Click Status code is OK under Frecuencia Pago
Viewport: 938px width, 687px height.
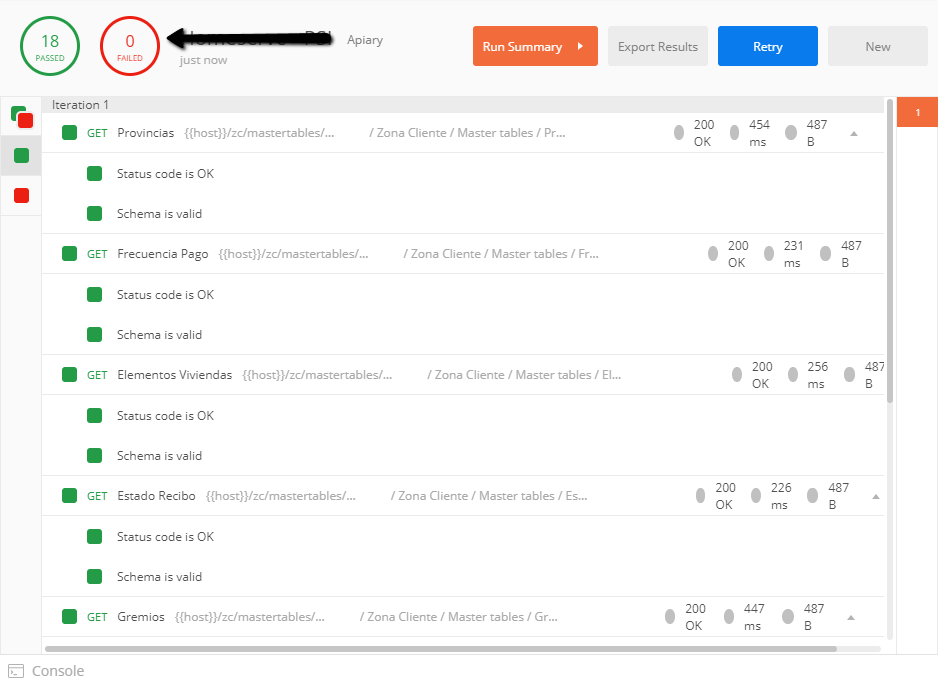click(165, 294)
